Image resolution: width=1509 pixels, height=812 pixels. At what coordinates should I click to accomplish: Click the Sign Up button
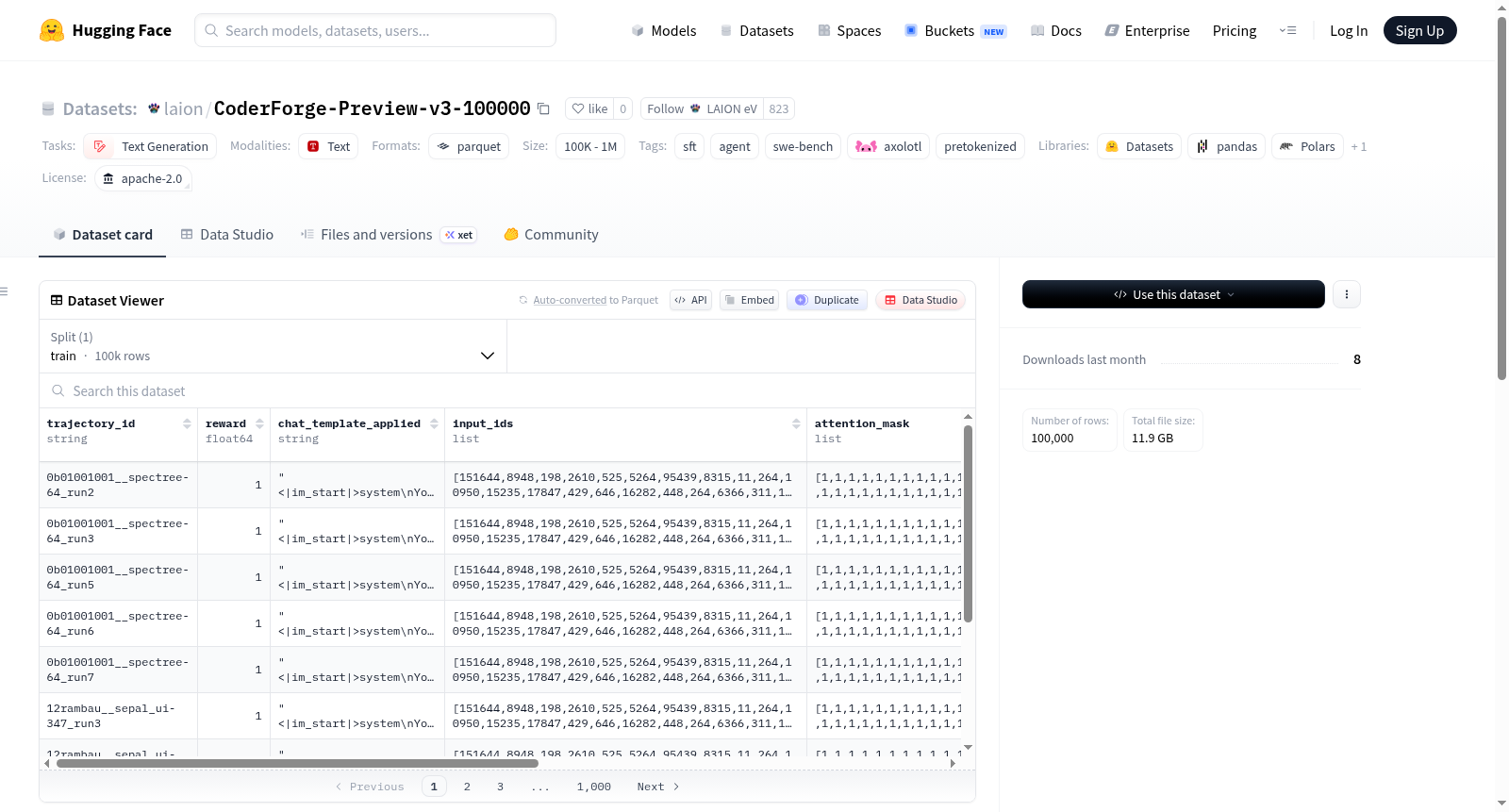pos(1419,30)
